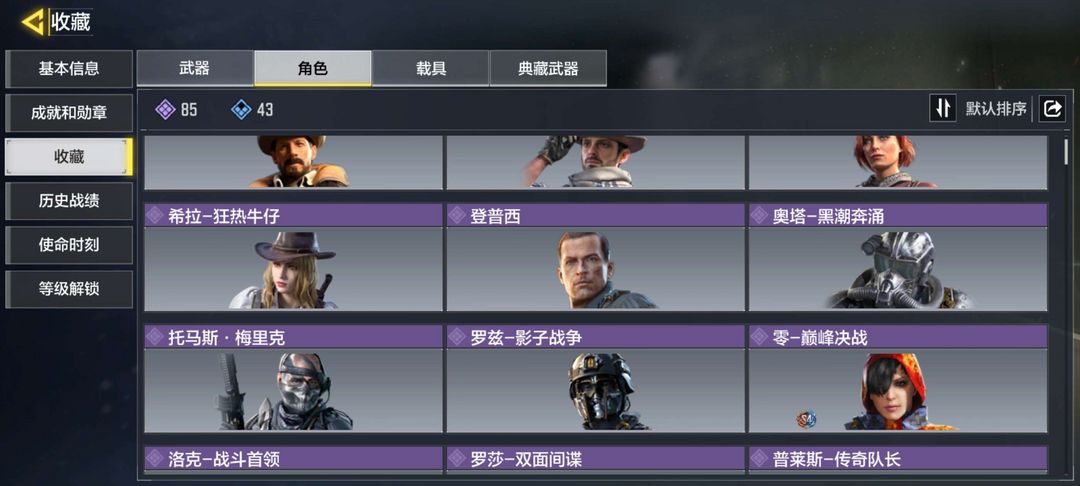The width and height of the screenshot is (1080, 486).
Task: Click the yellow back arrow icon
Action: coord(32,22)
